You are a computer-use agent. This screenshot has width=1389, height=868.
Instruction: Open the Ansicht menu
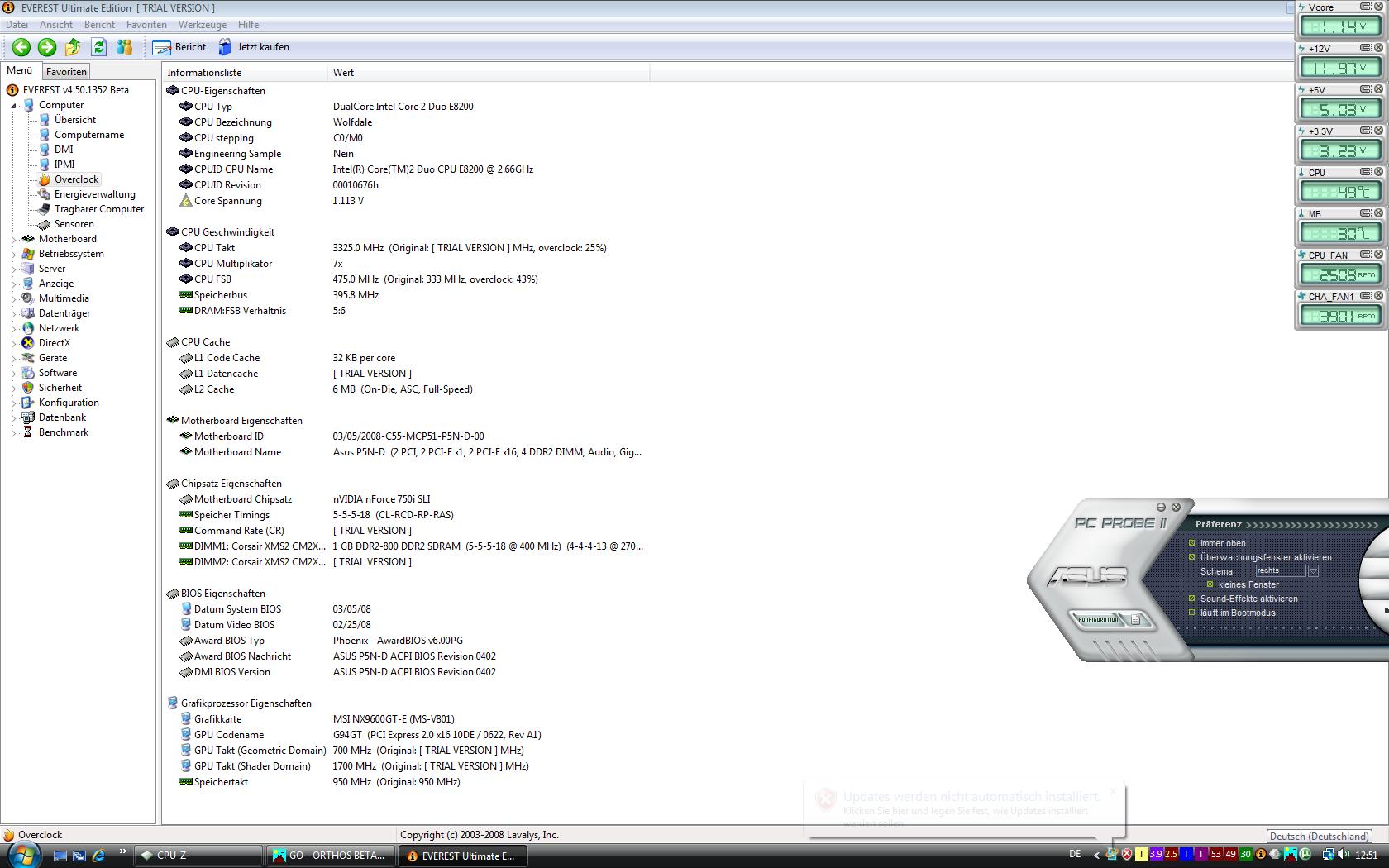(x=56, y=25)
